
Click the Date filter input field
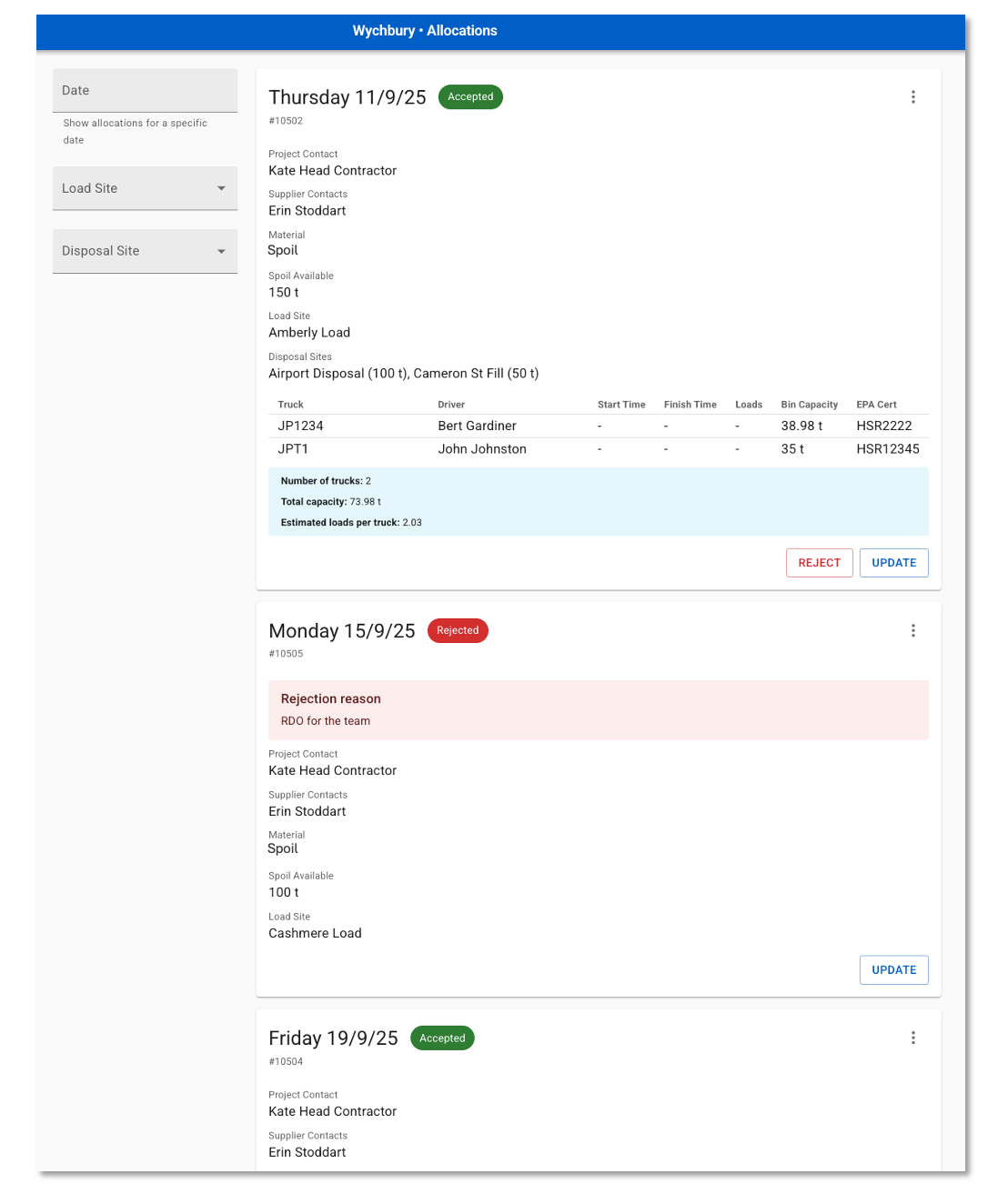click(145, 91)
